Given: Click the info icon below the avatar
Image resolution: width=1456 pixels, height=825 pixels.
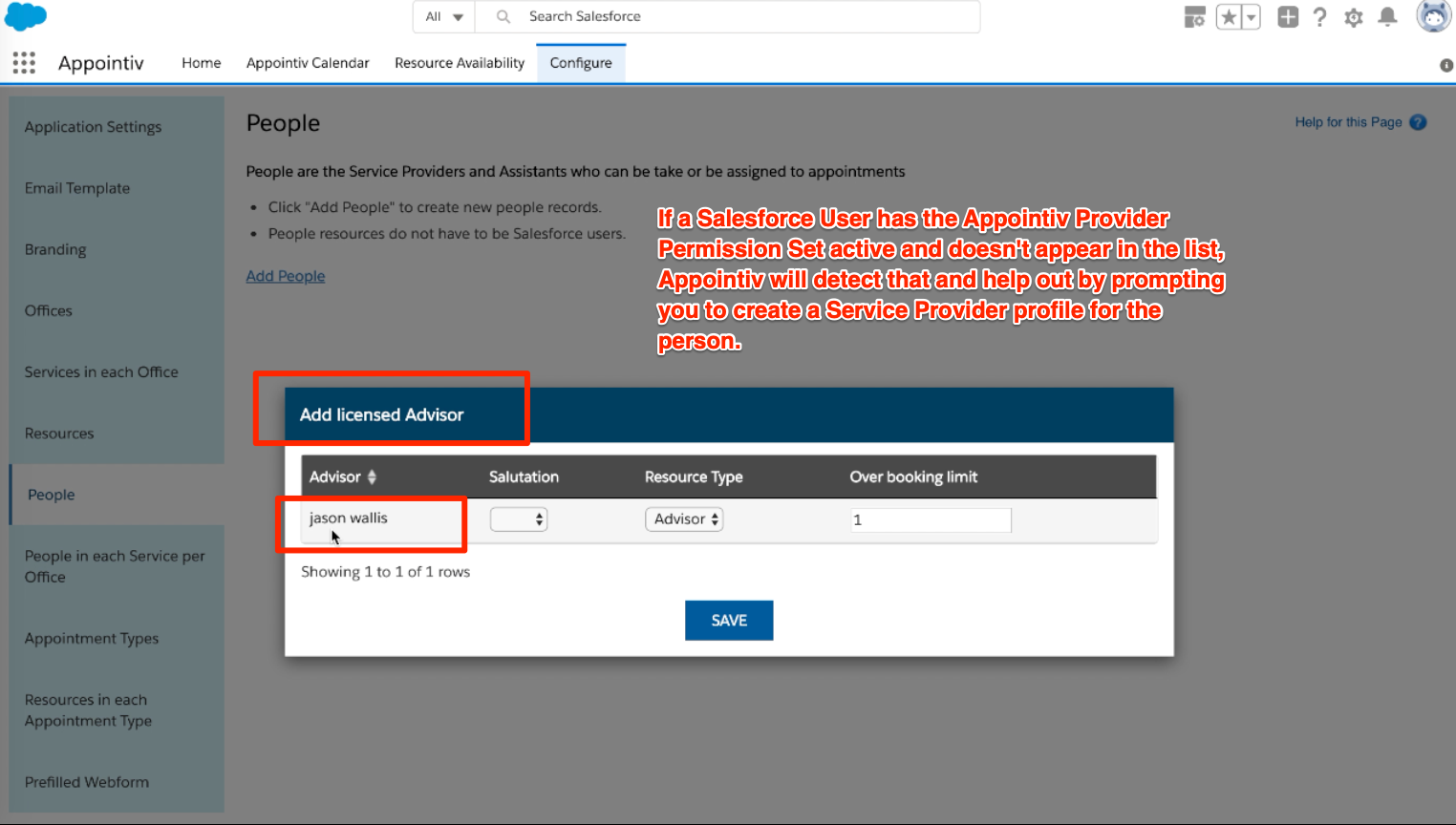Looking at the screenshot, I should [1446, 65].
